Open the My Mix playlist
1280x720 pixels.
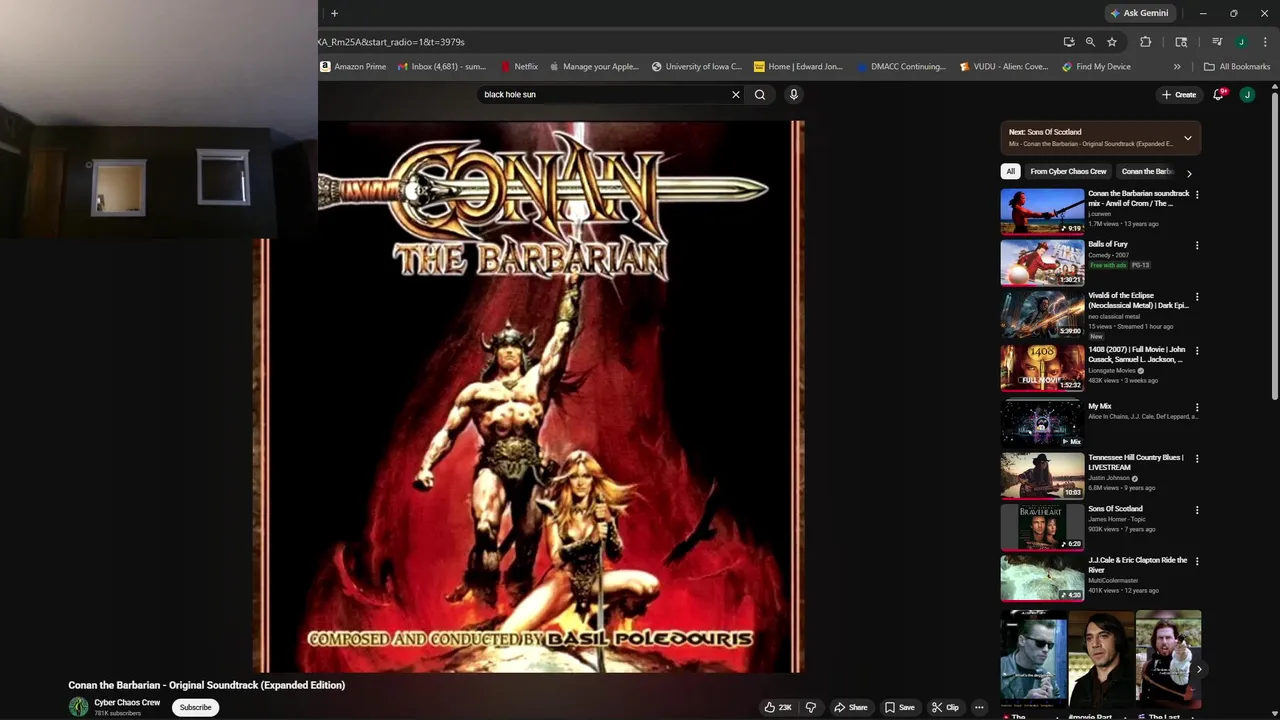pos(1042,423)
